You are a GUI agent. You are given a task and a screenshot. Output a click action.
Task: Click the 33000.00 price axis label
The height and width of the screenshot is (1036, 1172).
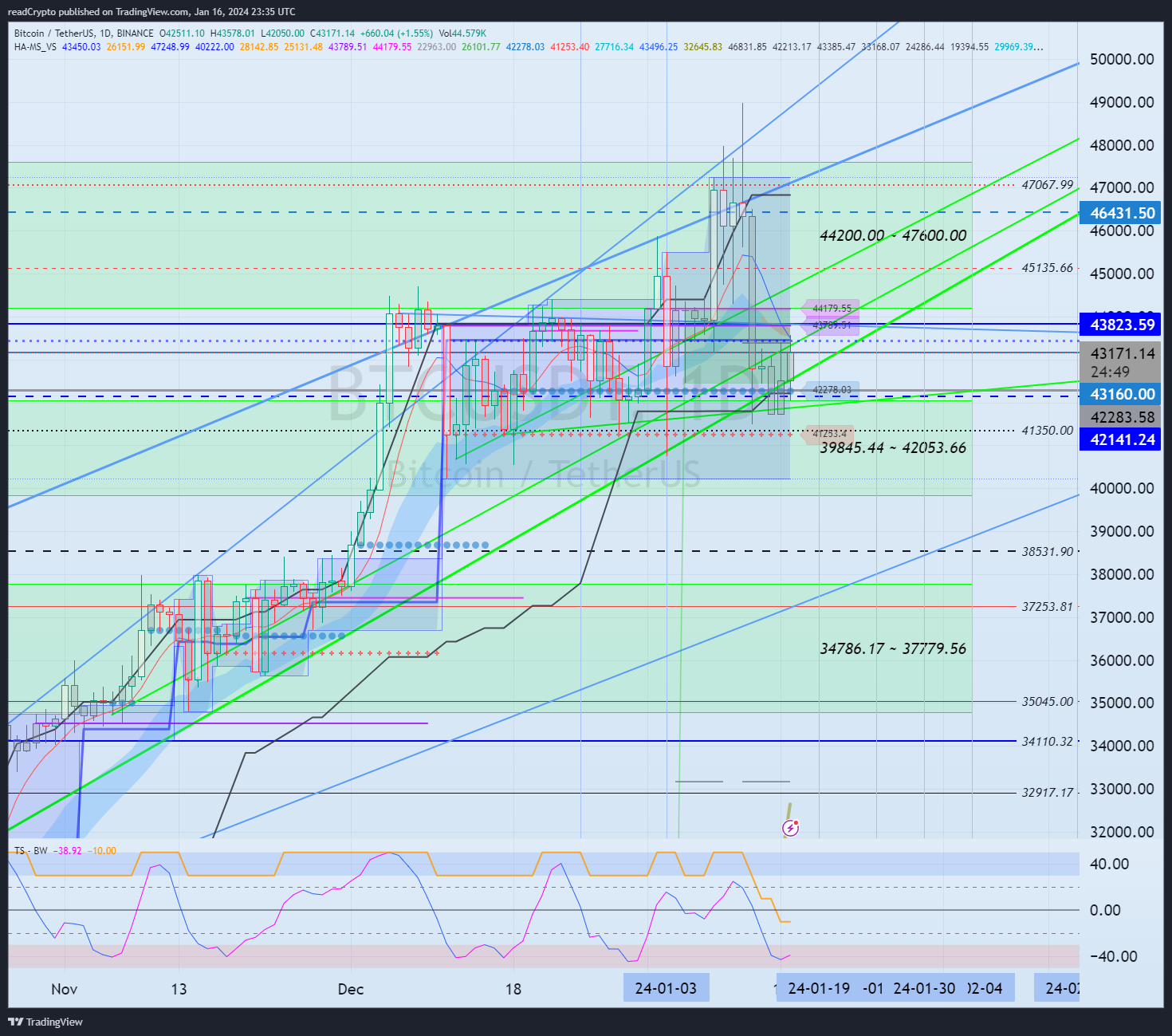click(x=1123, y=789)
